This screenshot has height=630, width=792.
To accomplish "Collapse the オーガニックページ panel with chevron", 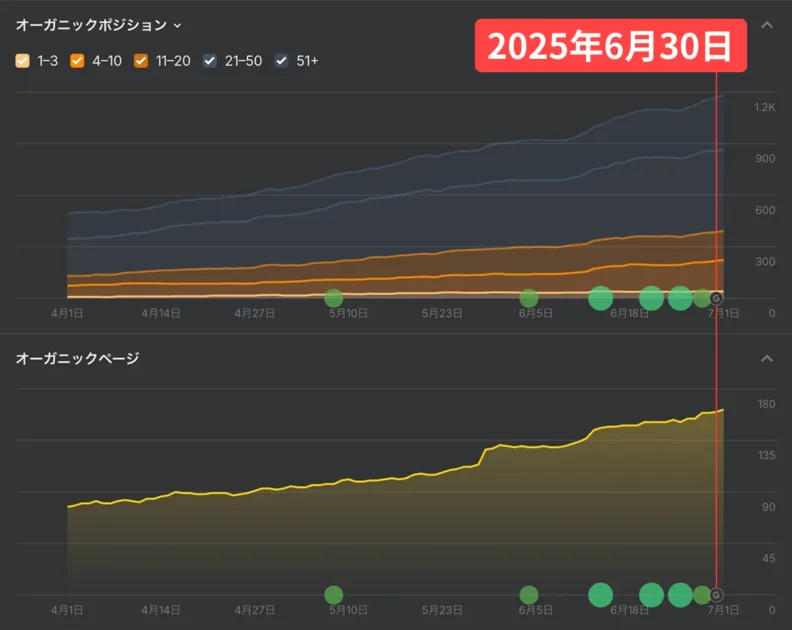I will point(767,358).
